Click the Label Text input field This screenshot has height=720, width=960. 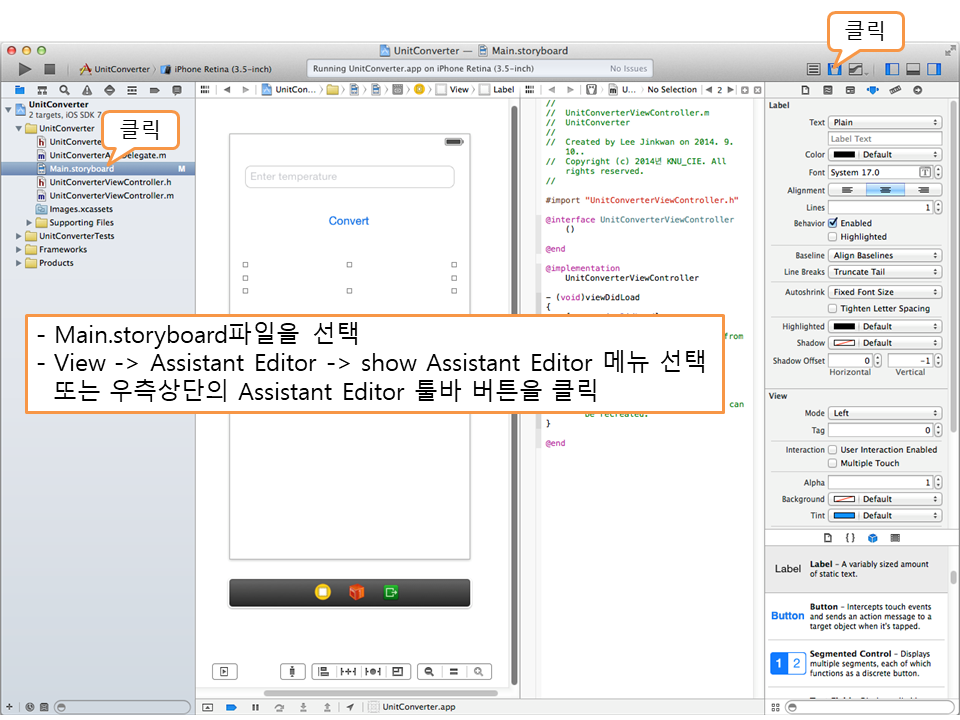click(x=885, y=139)
